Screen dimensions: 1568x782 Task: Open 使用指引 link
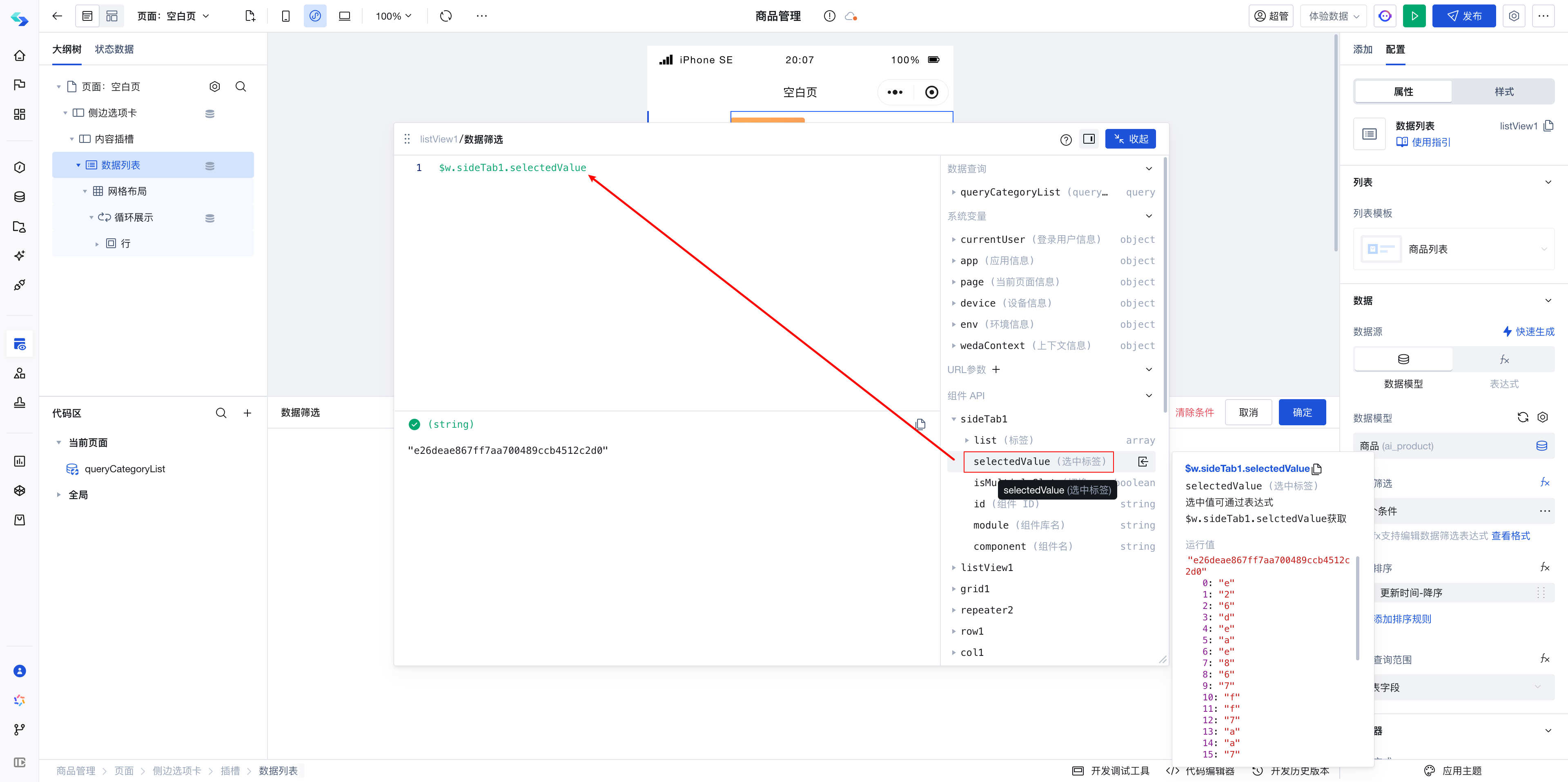pyautogui.click(x=1424, y=142)
